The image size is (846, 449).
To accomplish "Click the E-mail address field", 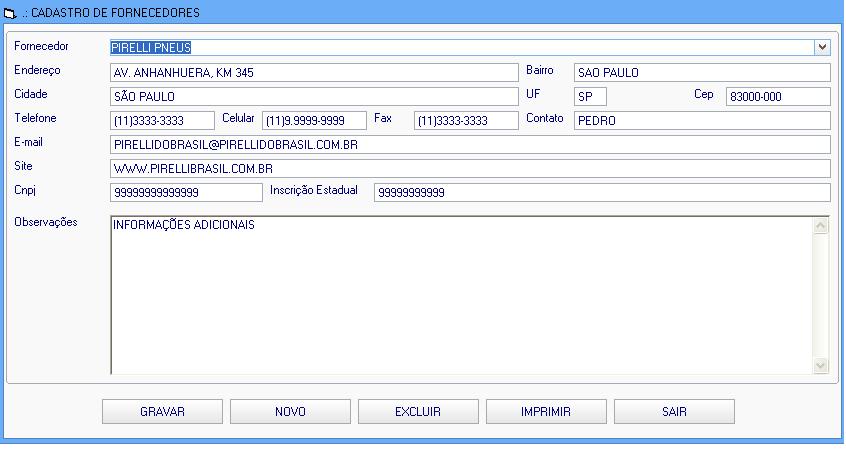I will tap(470, 145).
